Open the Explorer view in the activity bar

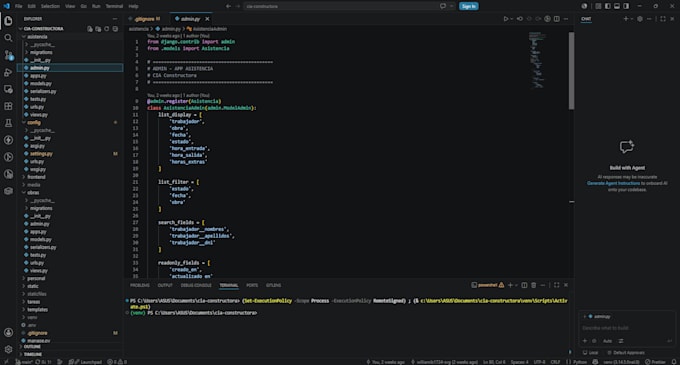point(8,21)
